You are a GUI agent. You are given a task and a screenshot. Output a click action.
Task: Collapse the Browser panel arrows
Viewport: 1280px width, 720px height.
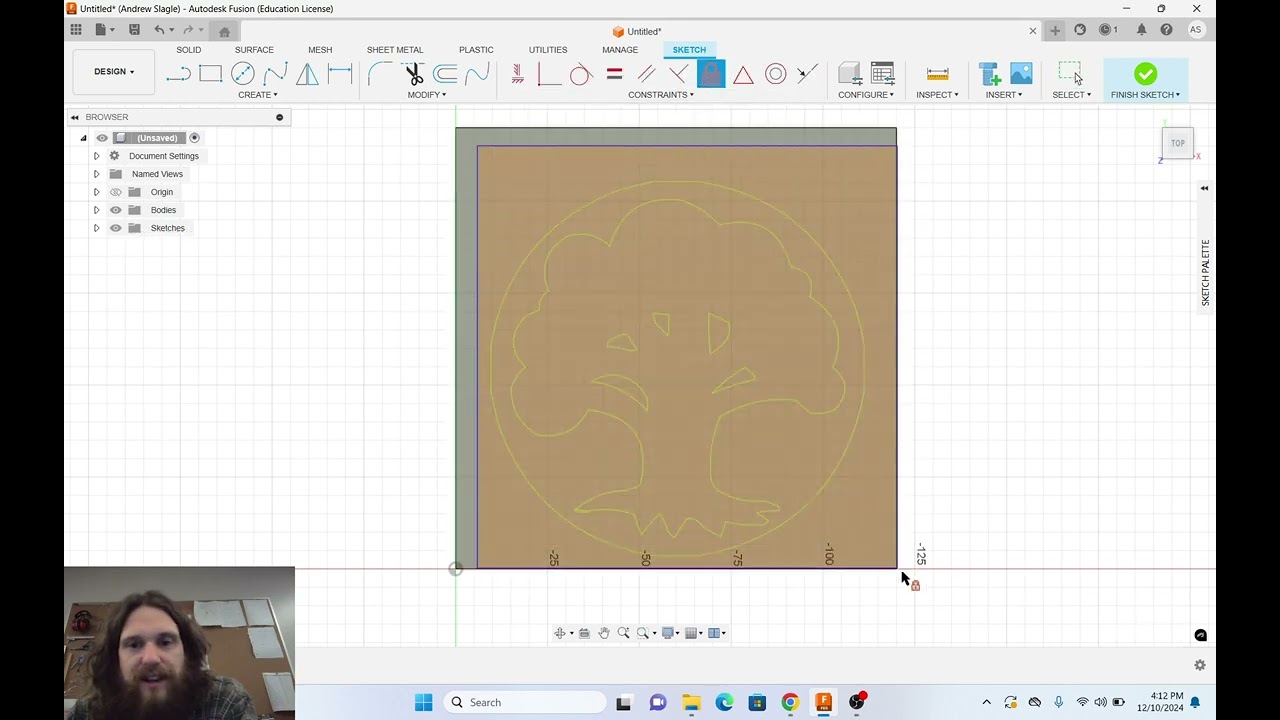click(75, 117)
